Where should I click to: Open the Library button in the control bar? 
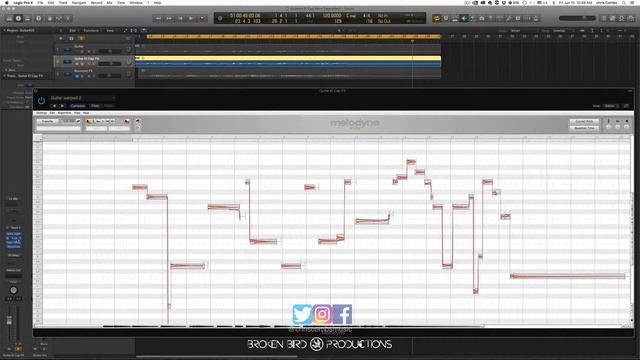[x=9, y=18]
